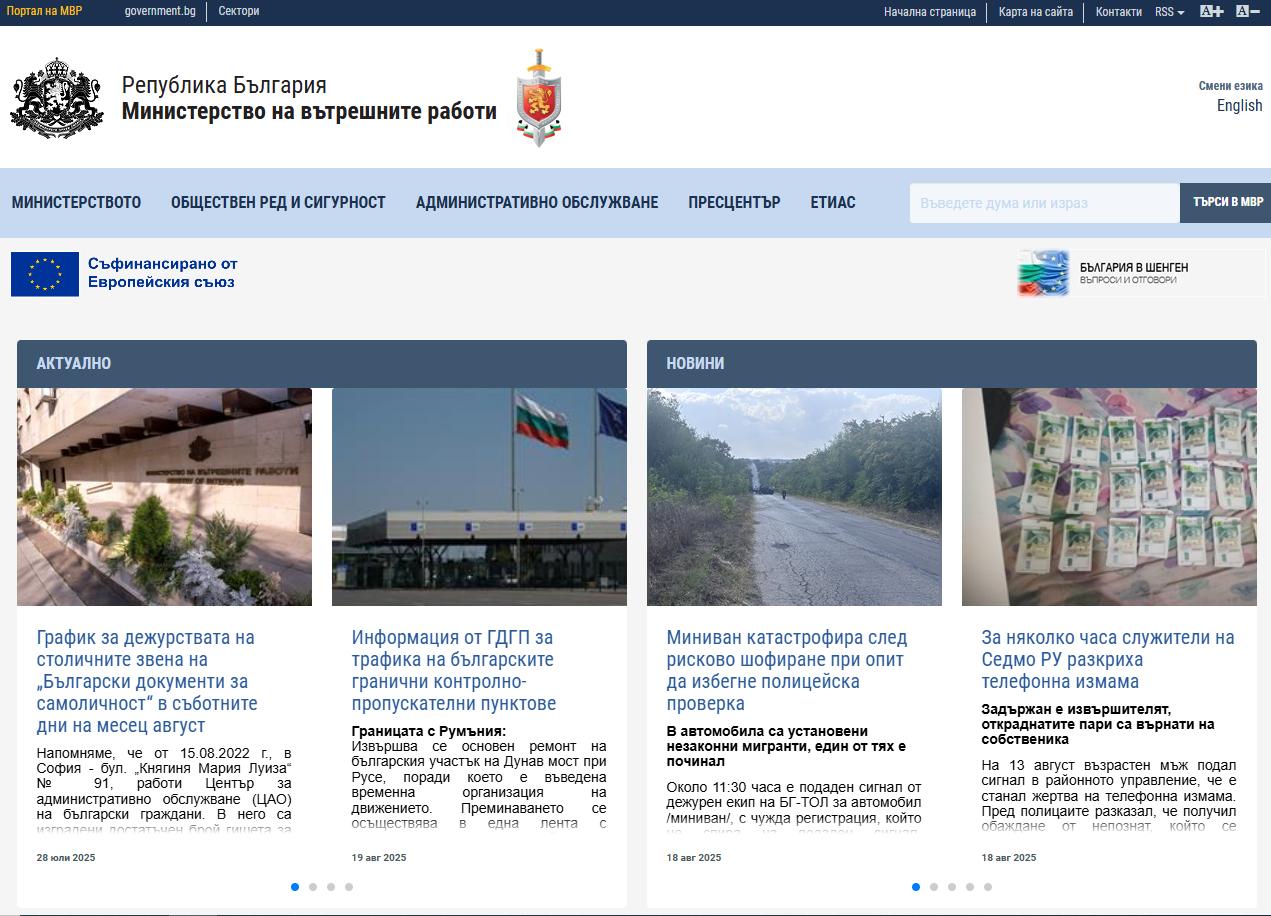
Task: Select fourth Актуално carousel dot
Action: [349, 887]
